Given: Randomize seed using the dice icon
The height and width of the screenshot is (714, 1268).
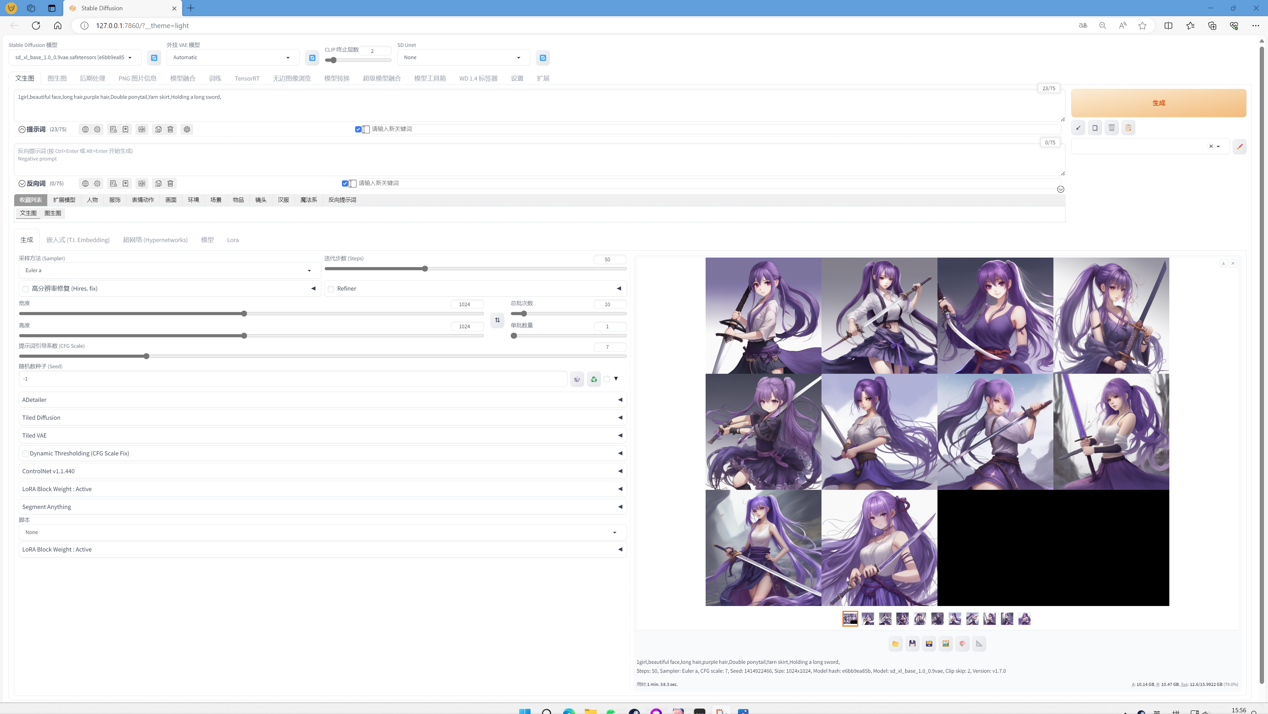Looking at the screenshot, I should [577, 379].
